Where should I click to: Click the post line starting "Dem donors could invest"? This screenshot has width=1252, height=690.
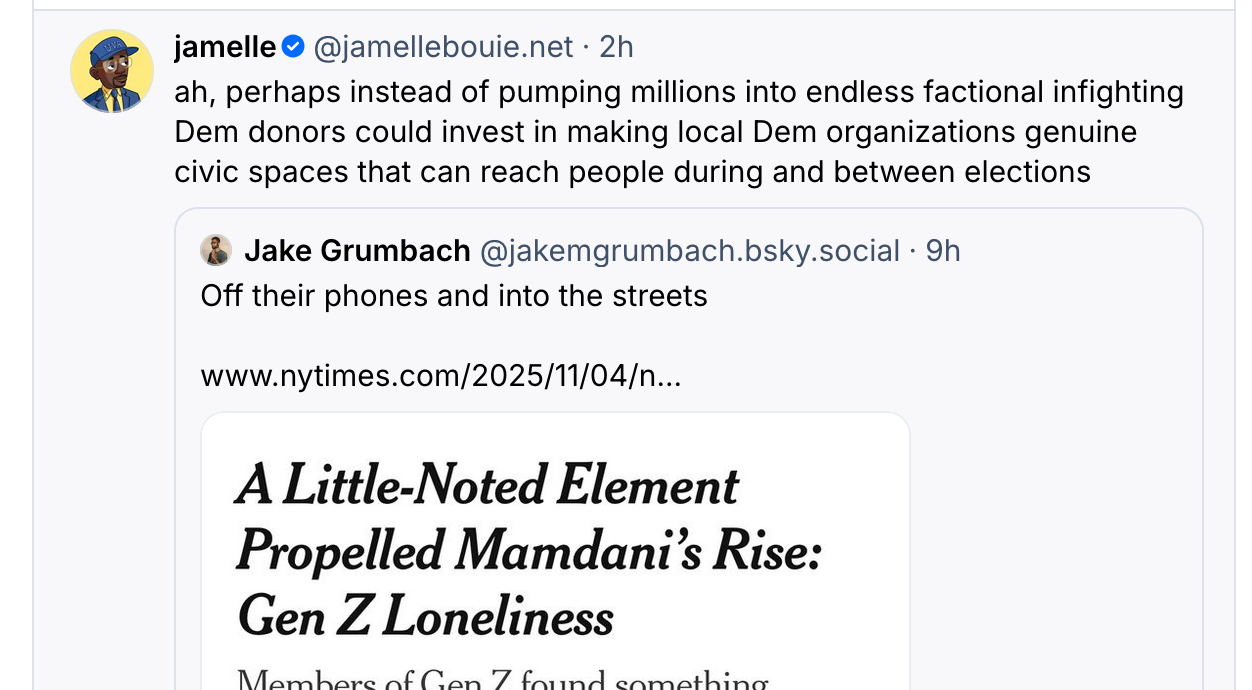(x=655, y=132)
